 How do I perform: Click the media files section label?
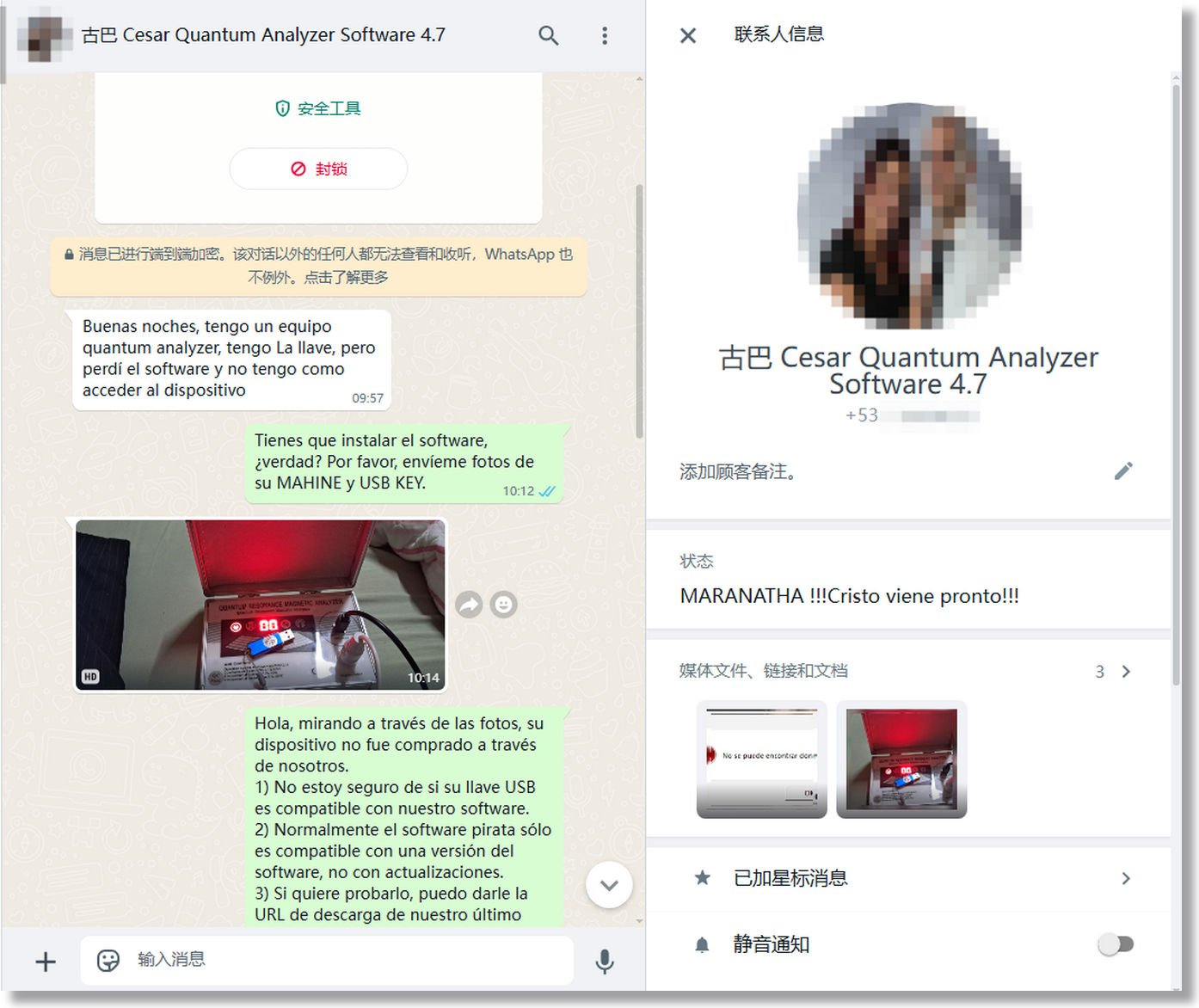(x=763, y=671)
